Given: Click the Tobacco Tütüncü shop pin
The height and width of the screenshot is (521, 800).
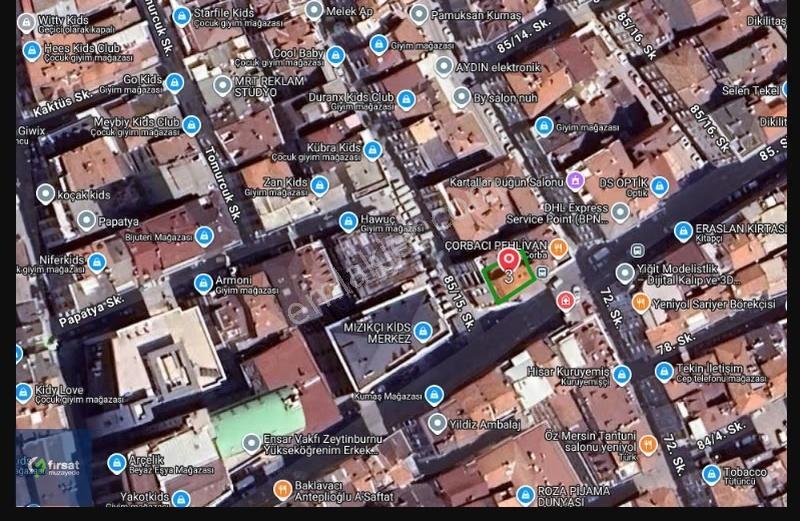Looking at the screenshot, I should pos(711,475).
